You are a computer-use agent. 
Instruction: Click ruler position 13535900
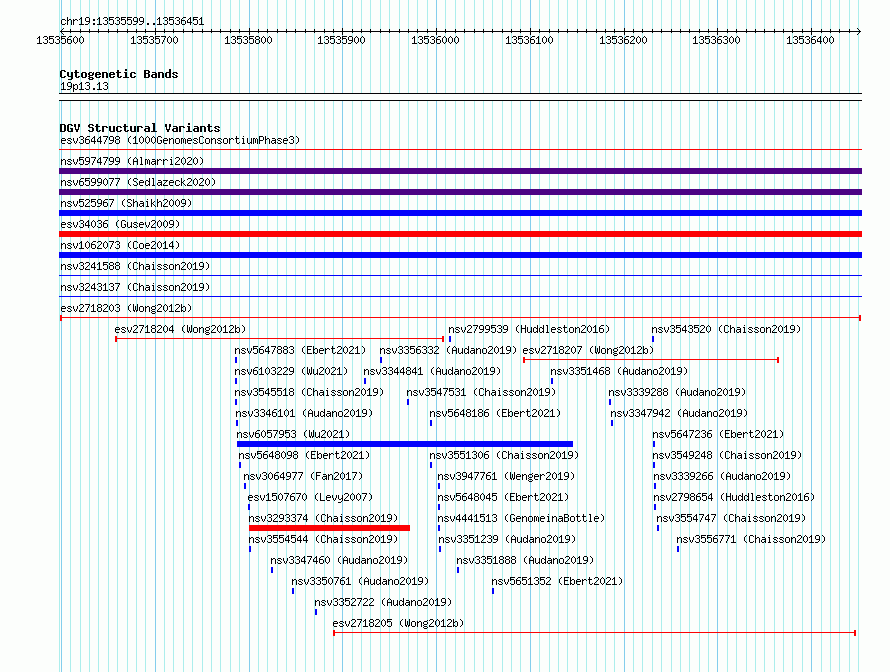(341, 40)
